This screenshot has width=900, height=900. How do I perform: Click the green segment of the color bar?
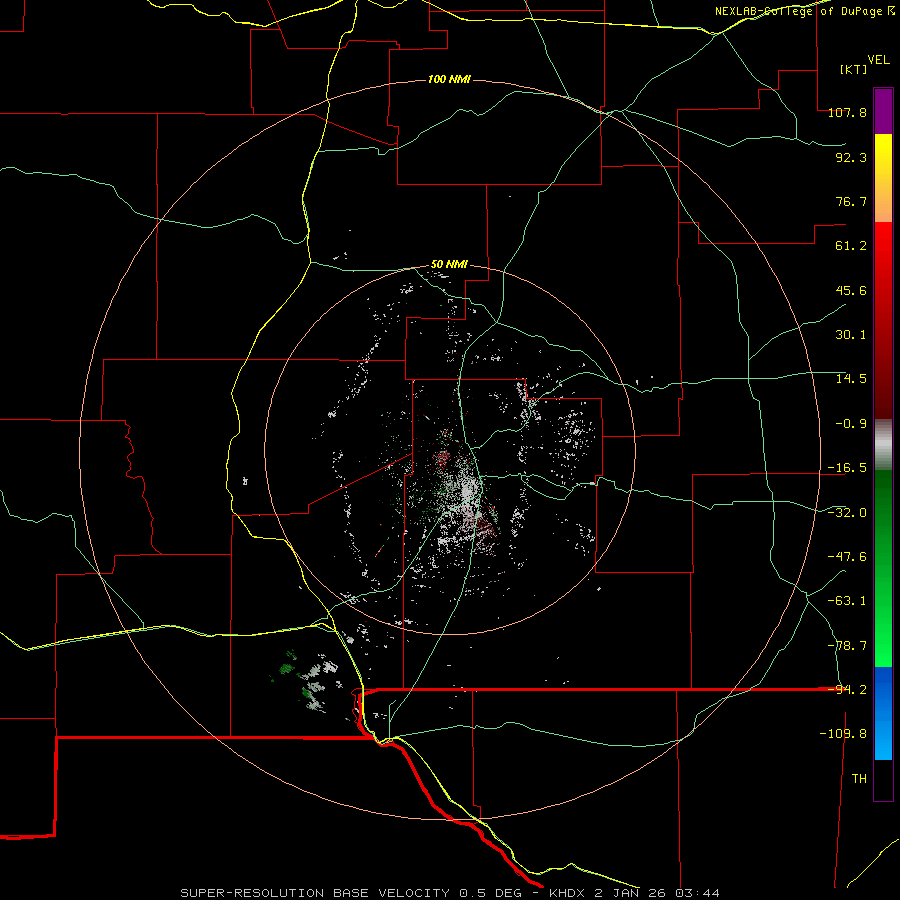coord(883,568)
